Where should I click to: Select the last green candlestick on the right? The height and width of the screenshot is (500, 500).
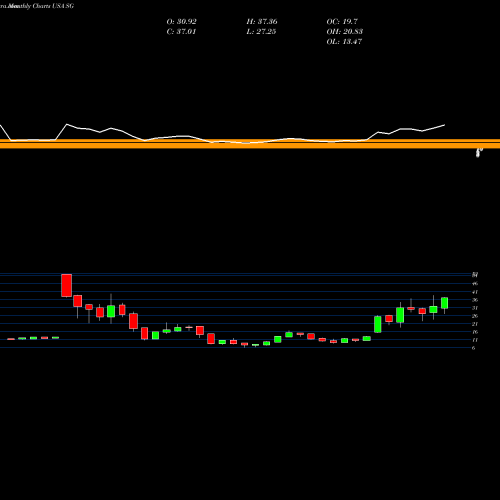[x=444, y=303]
